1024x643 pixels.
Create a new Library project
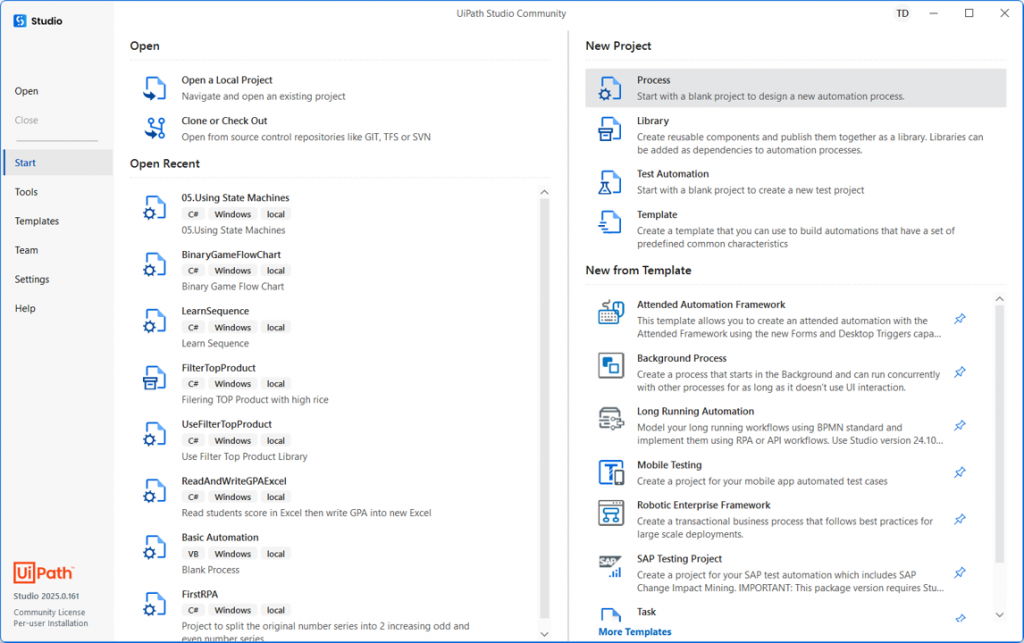(795, 134)
